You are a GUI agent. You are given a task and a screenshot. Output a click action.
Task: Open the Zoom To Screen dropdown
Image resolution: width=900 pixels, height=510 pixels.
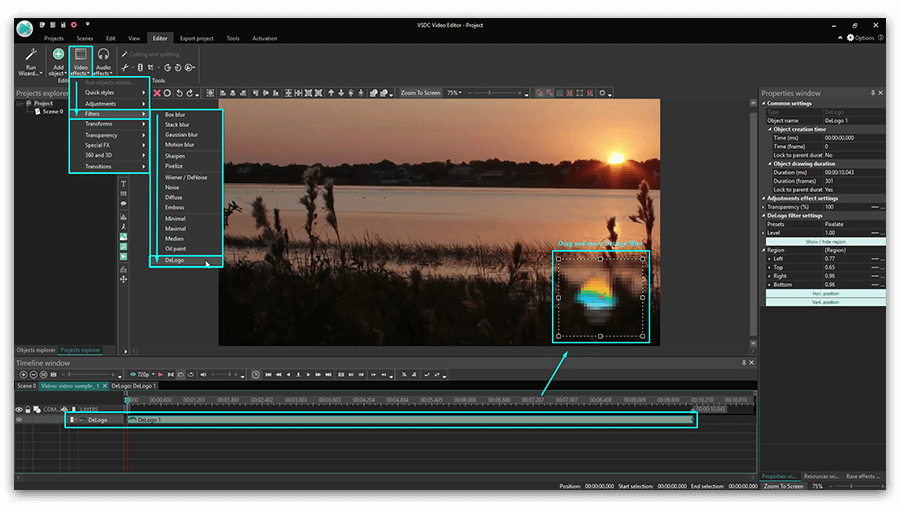pos(420,93)
